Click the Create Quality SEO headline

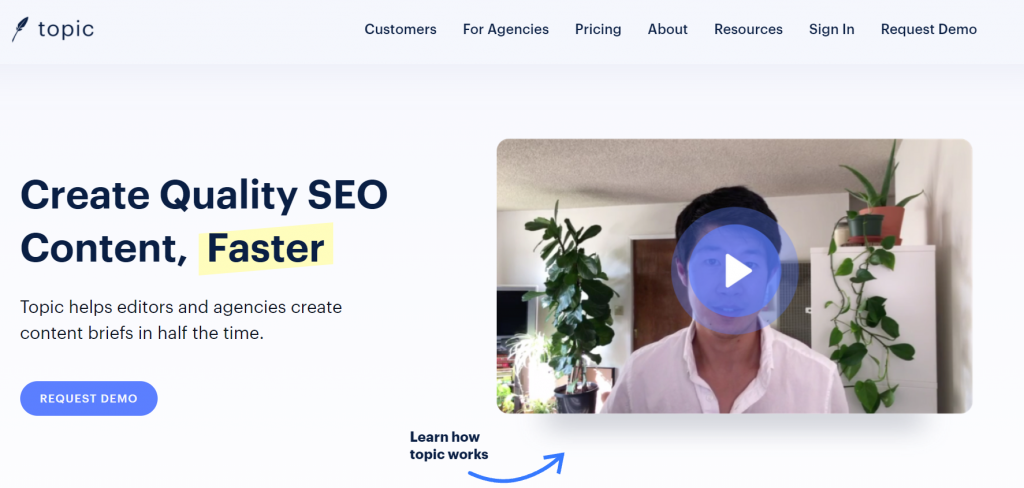(x=204, y=195)
